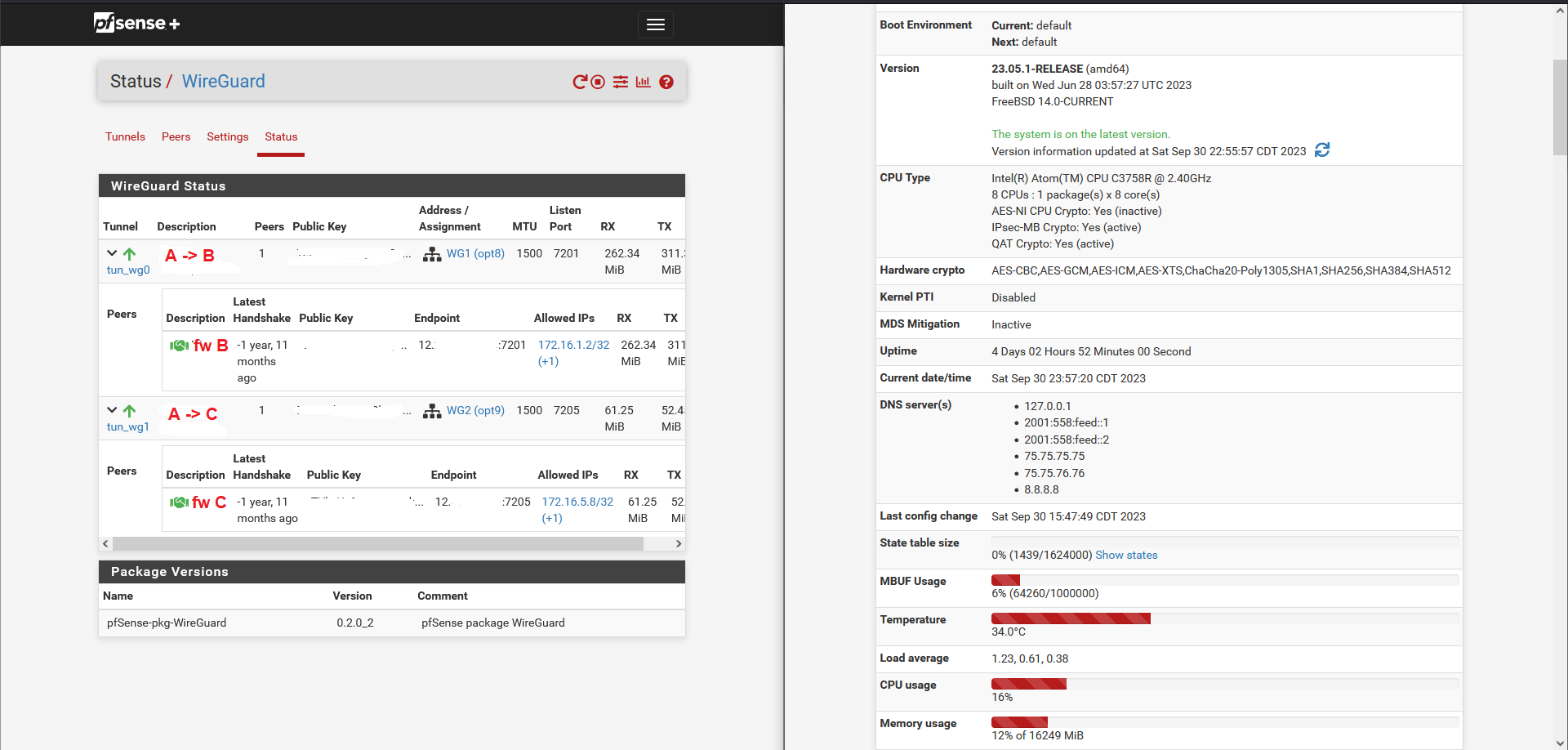Click the pfSense+ logo
1568x750 pixels.
coord(137,23)
